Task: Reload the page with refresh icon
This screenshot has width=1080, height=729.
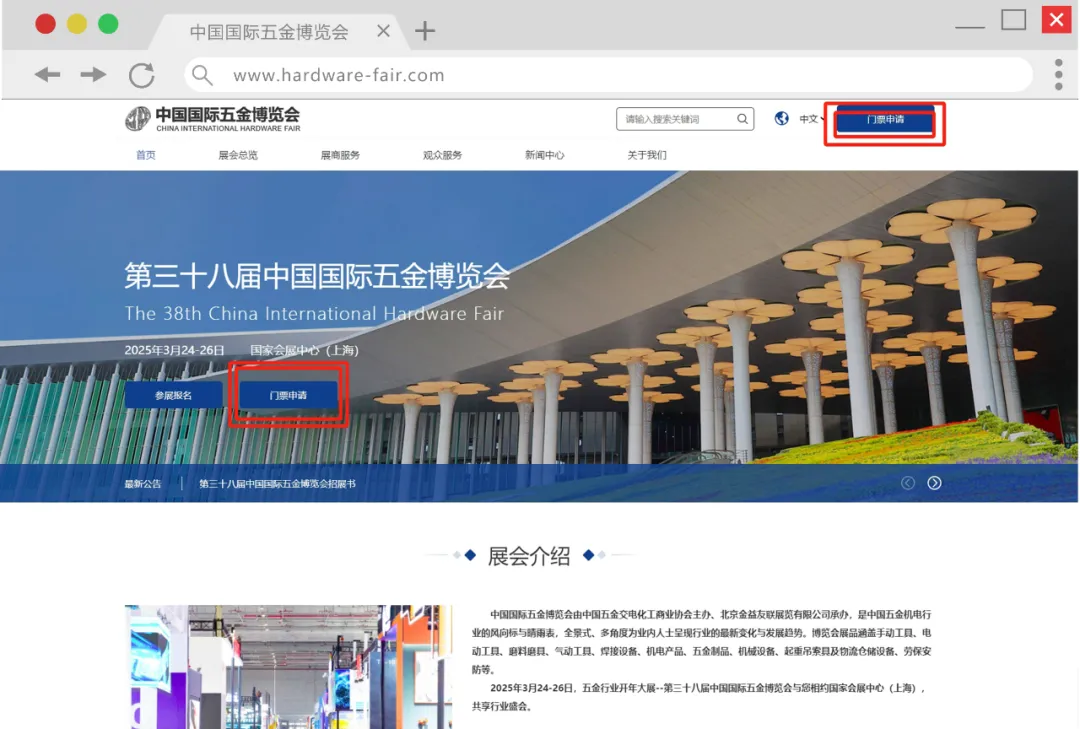Action: [142, 75]
